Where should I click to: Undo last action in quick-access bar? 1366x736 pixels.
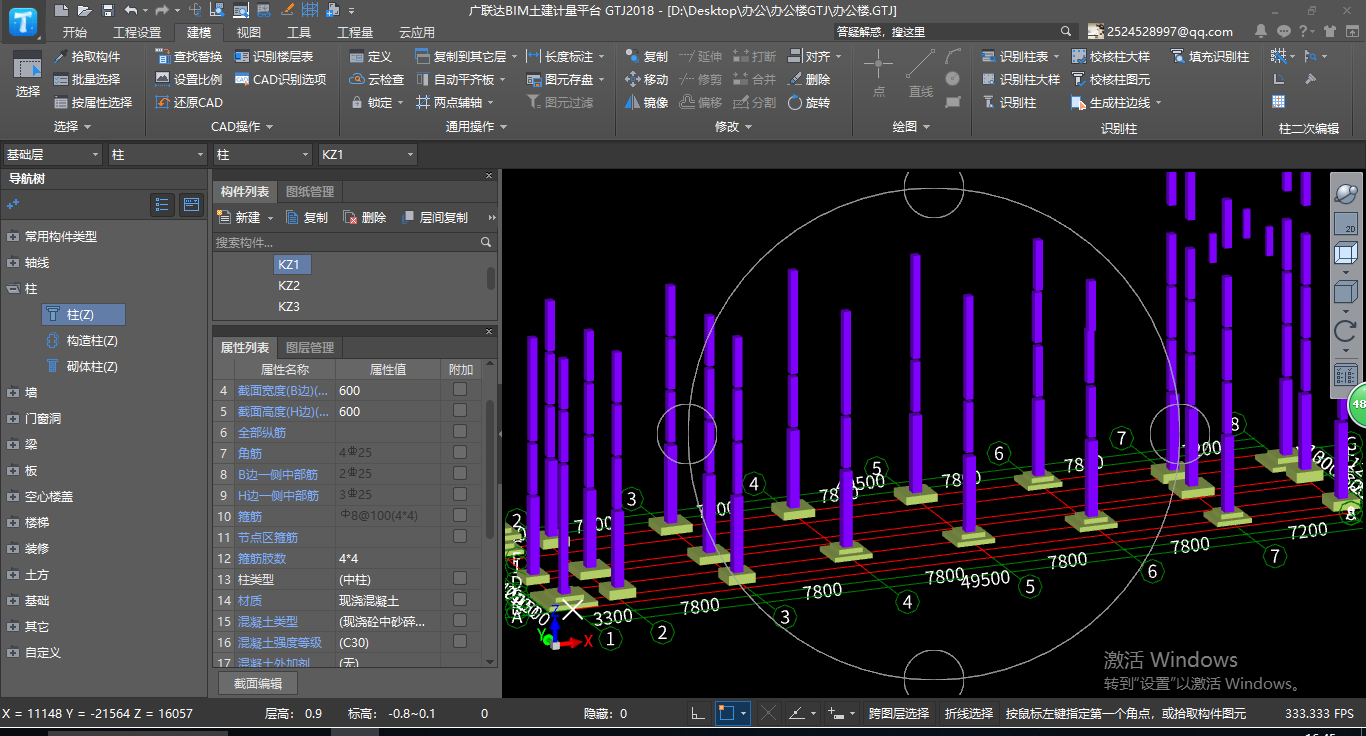point(131,10)
